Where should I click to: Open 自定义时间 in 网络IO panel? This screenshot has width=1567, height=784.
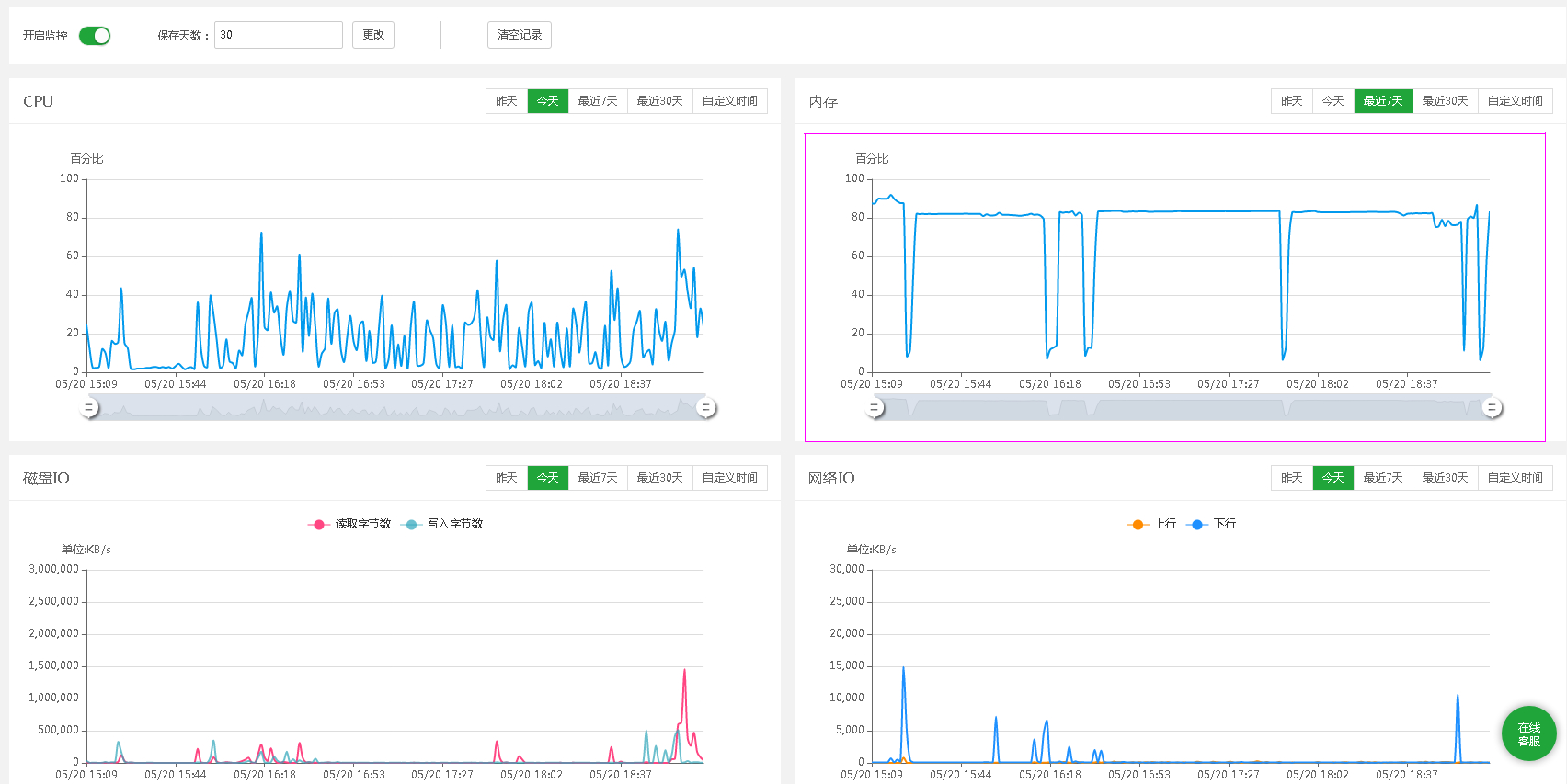coord(1516,478)
